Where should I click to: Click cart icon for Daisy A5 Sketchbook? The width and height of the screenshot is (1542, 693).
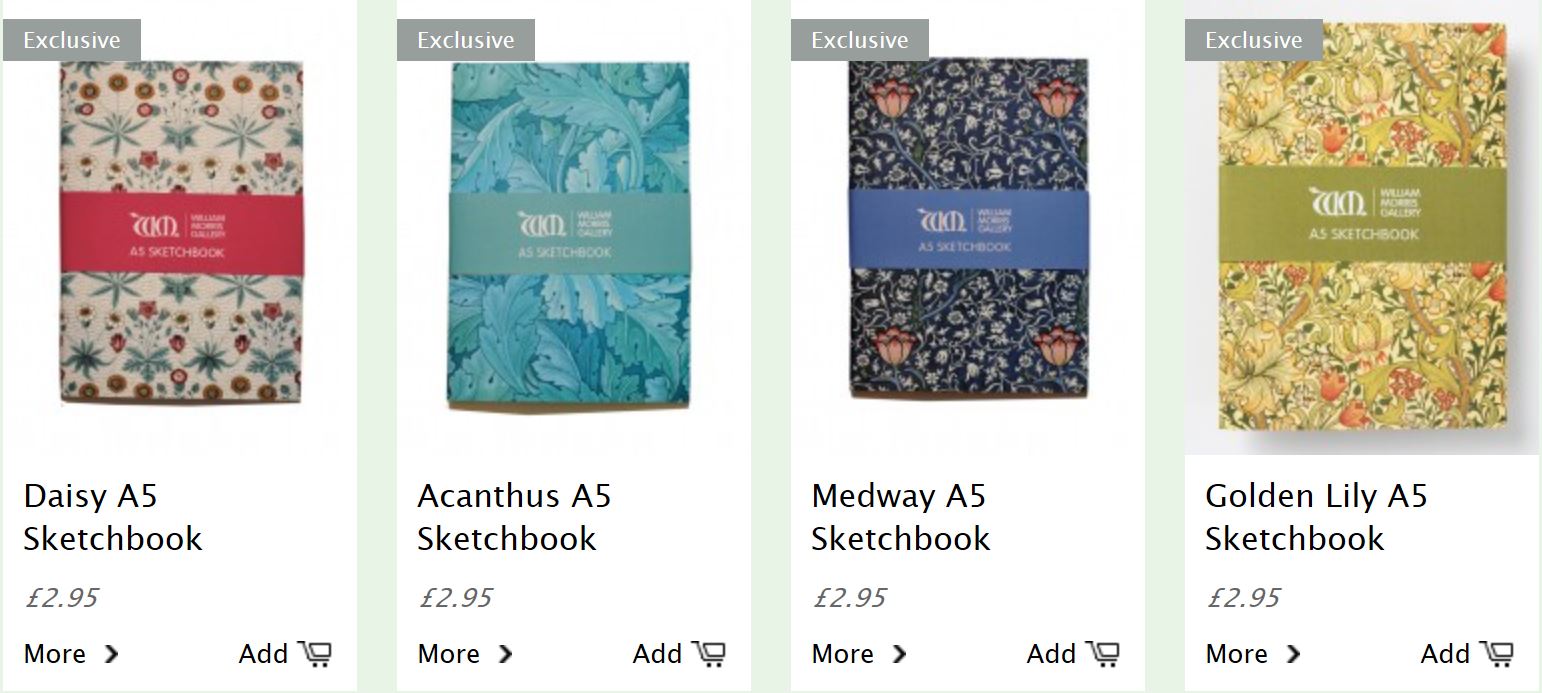coord(315,653)
